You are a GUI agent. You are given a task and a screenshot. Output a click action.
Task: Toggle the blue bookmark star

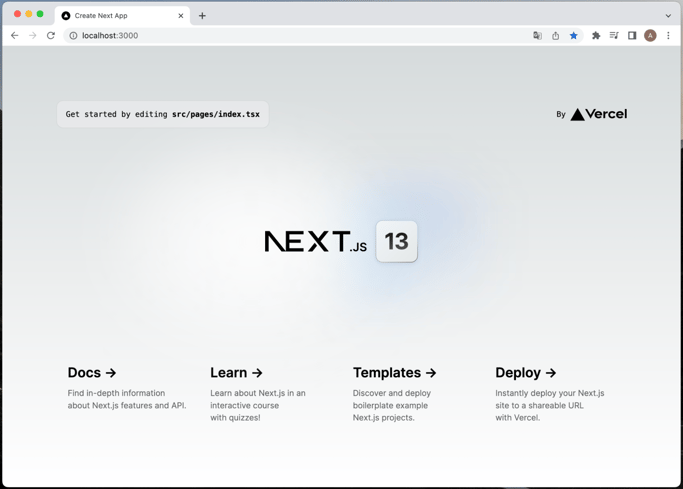(x=574, y=36)
